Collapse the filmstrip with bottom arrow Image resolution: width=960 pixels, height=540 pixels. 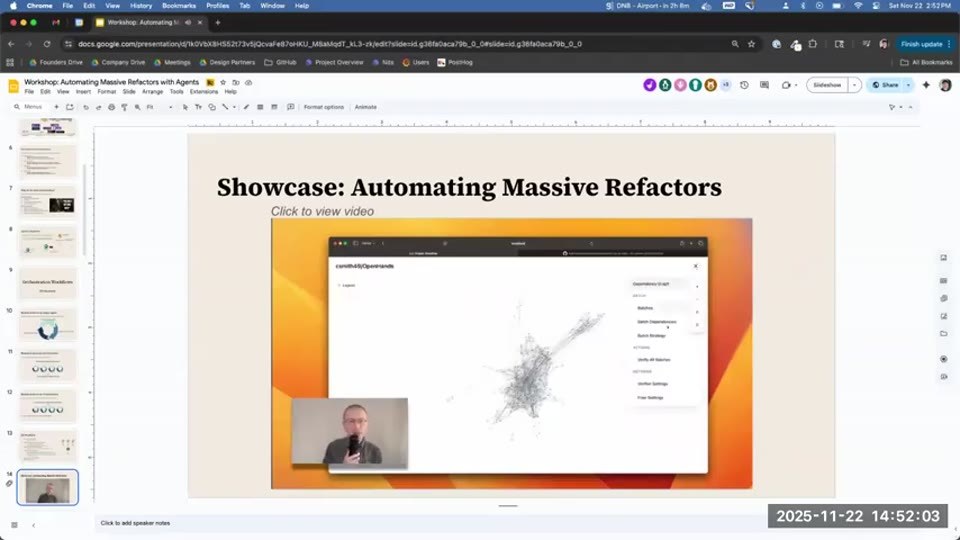click(x=34, y=525)
